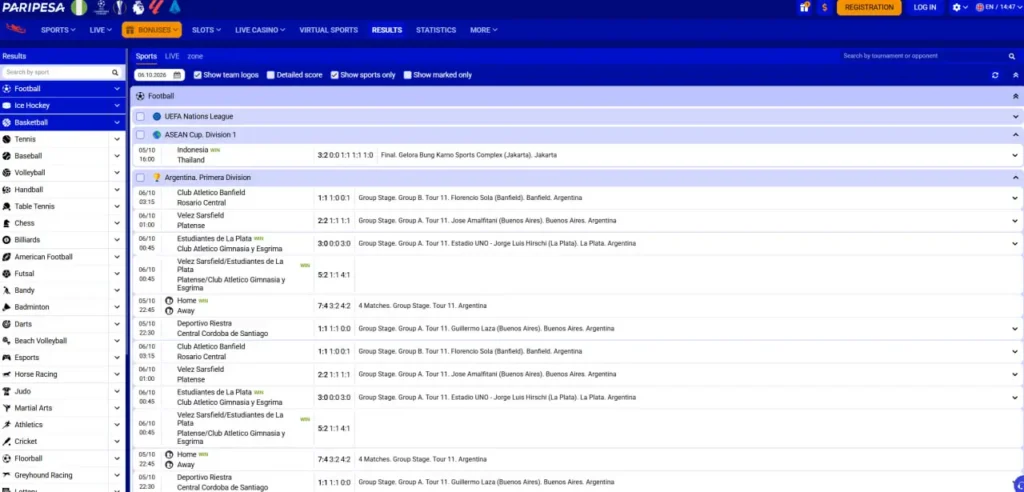Click the Nigeria flag icon beside logo
1024x492 pixels.
tap(79, 7)
